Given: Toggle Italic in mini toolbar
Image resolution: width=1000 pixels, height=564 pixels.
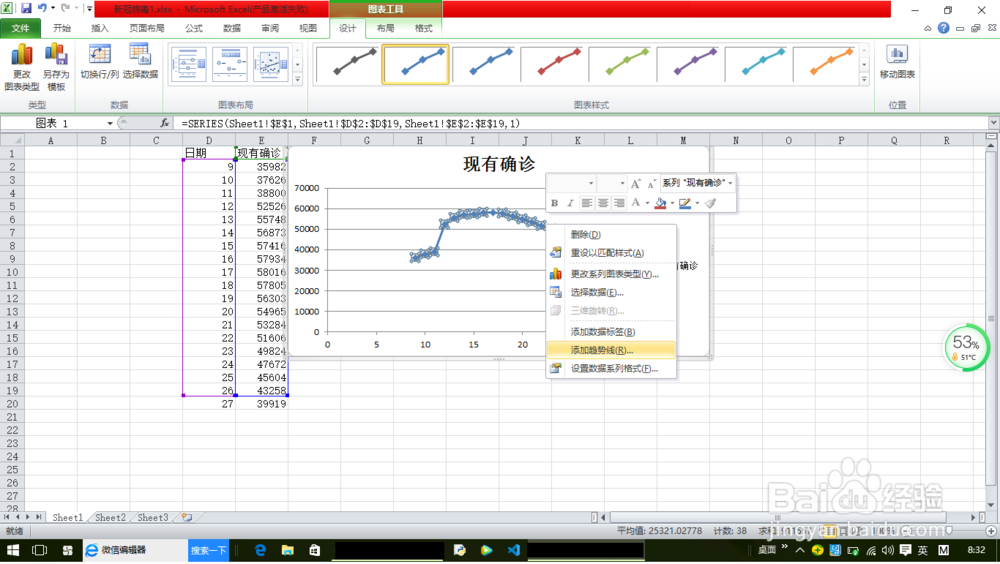Looking at the screenshot, I should 570,203.
